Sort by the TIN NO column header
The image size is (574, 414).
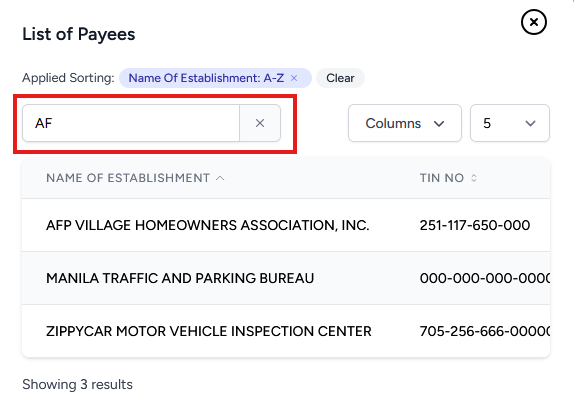point(441,178)
